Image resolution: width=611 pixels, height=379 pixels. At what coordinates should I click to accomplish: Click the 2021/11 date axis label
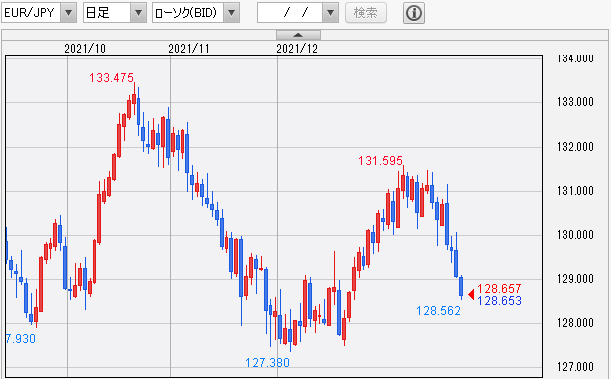pos(189,49)
